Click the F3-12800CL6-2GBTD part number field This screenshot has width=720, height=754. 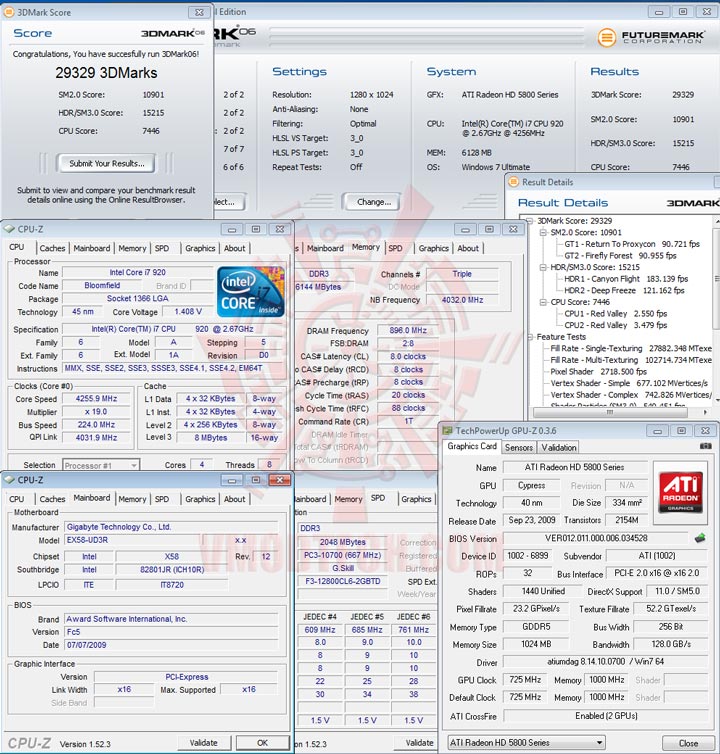342,581
